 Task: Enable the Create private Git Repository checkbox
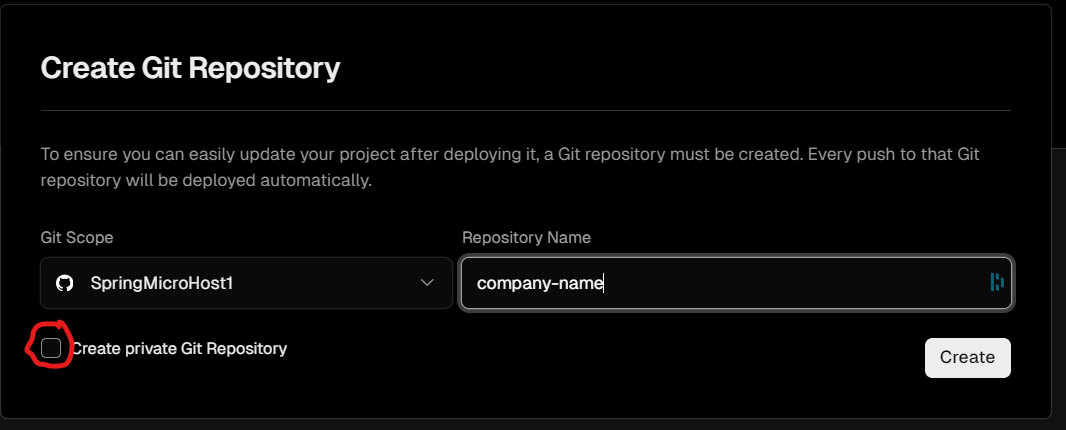click(x=51, y=348)
